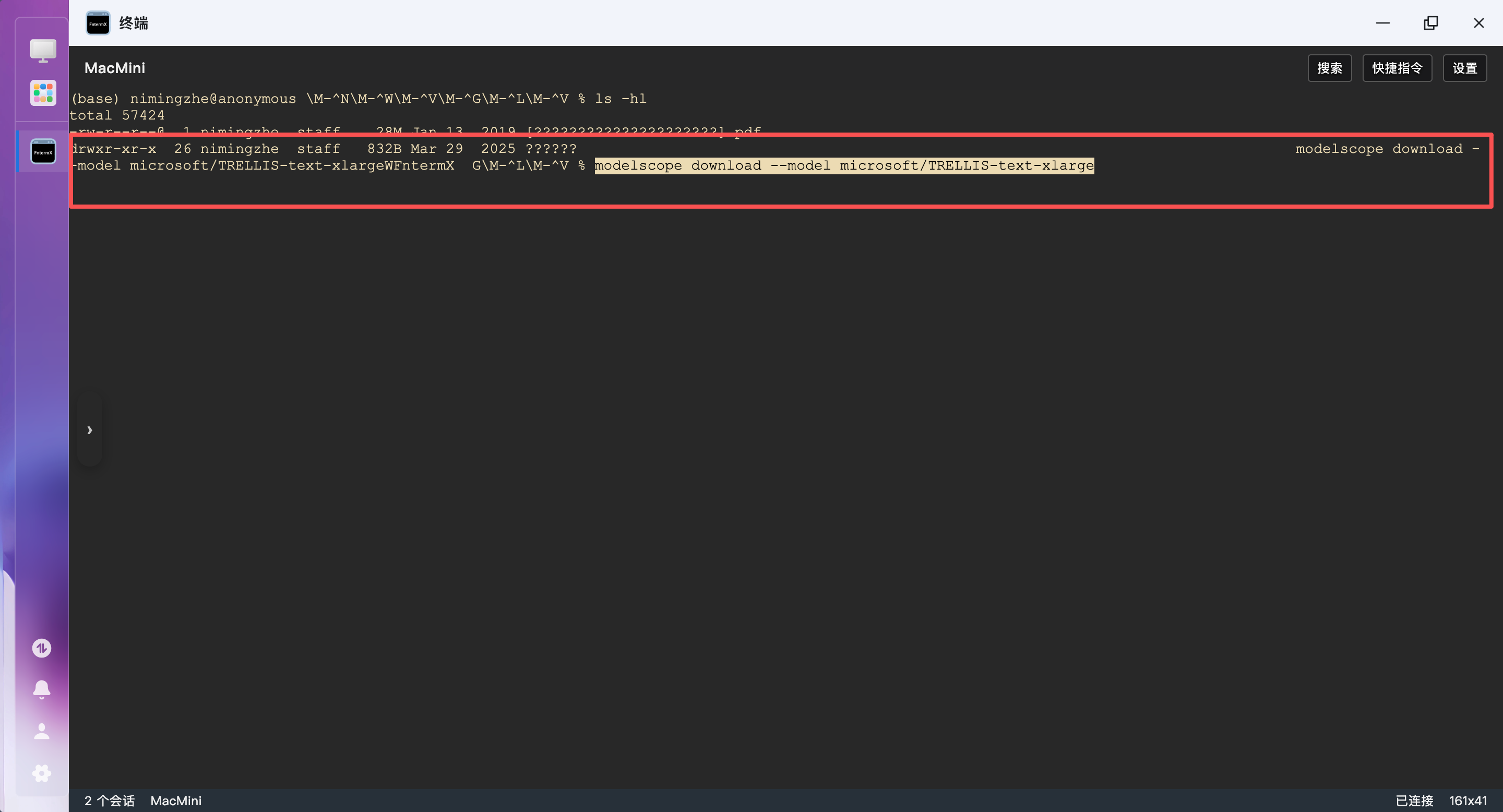Click the 搜索 button
Viewport: 1503px width, 812px height.
[x=1329, y=68]
